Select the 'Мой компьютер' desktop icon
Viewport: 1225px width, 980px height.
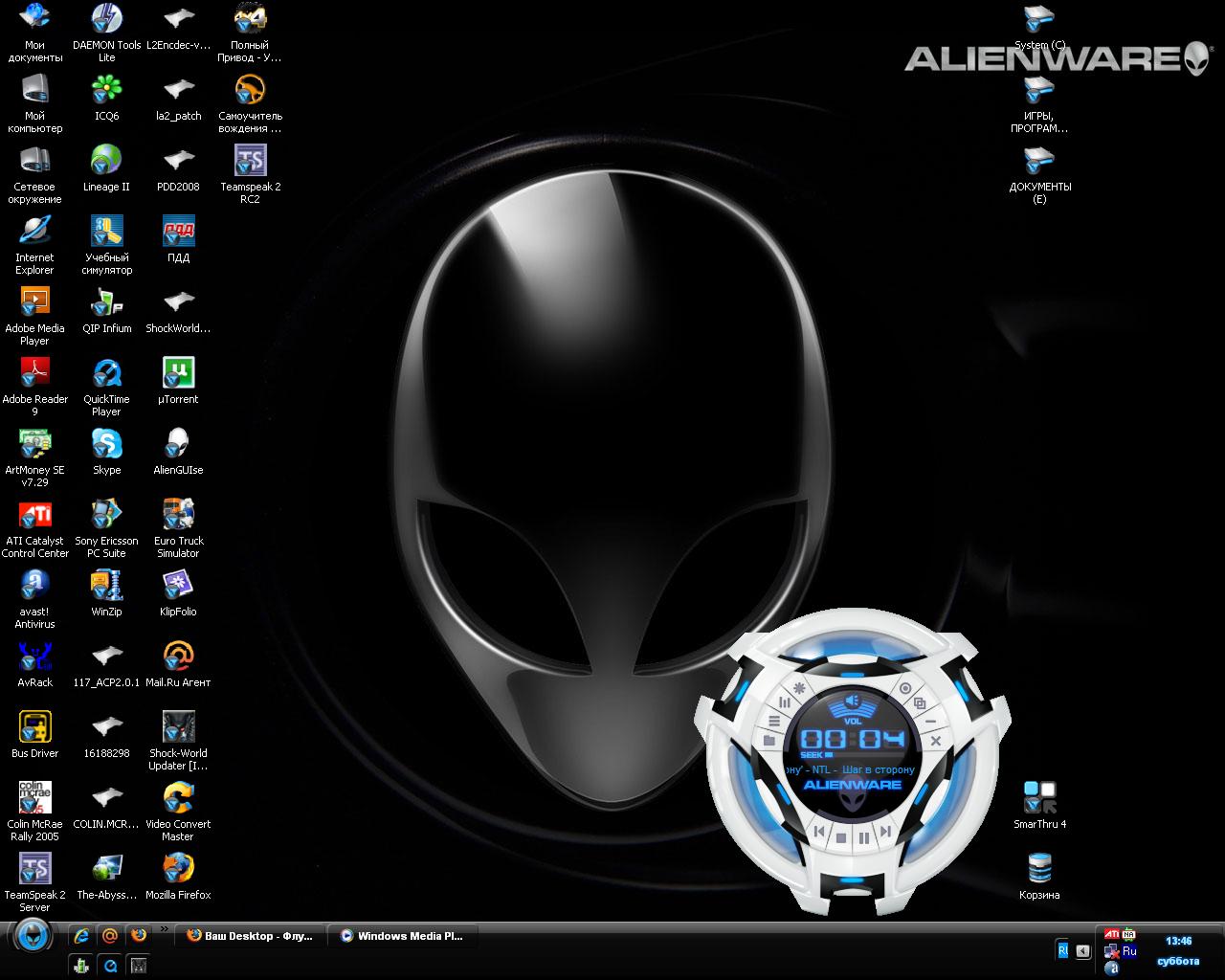click(x=35, y=103)
